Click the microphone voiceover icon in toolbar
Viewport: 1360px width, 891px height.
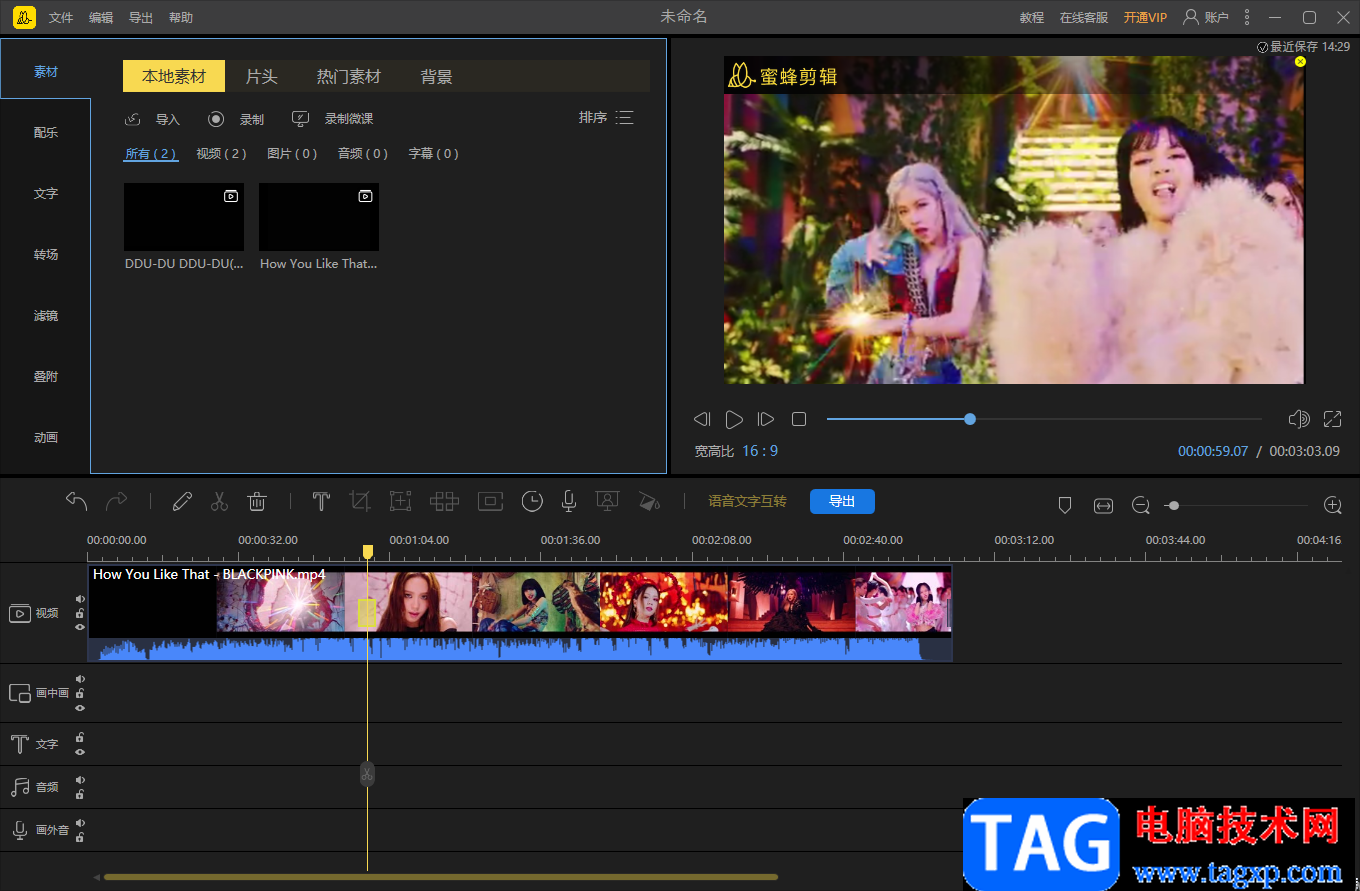click(568, 501)
